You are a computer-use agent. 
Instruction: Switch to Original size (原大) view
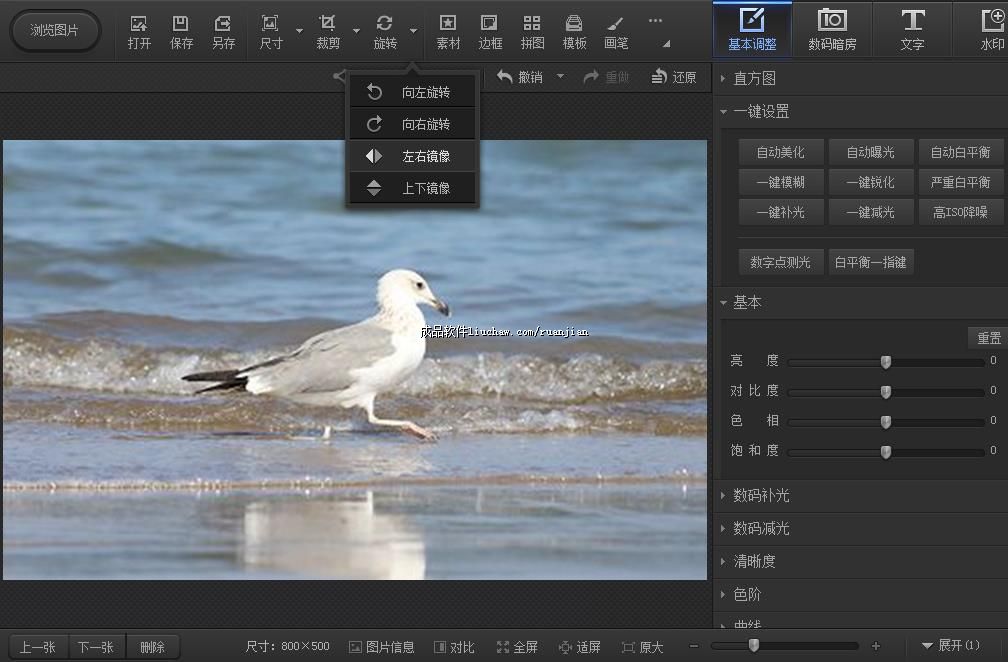[642, 647]
